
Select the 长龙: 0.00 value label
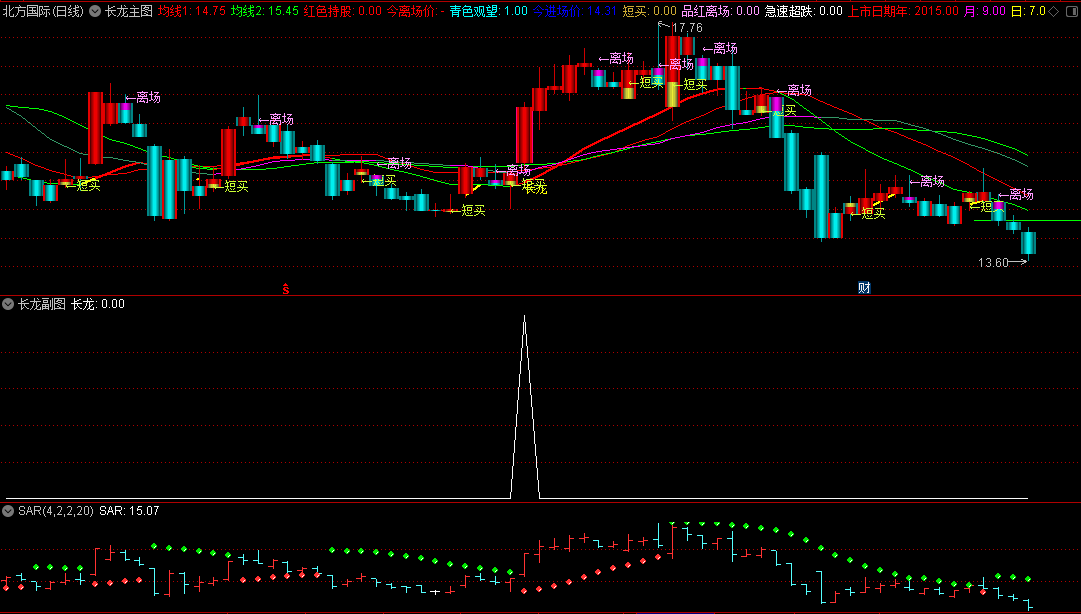click(x=98, y=304)
